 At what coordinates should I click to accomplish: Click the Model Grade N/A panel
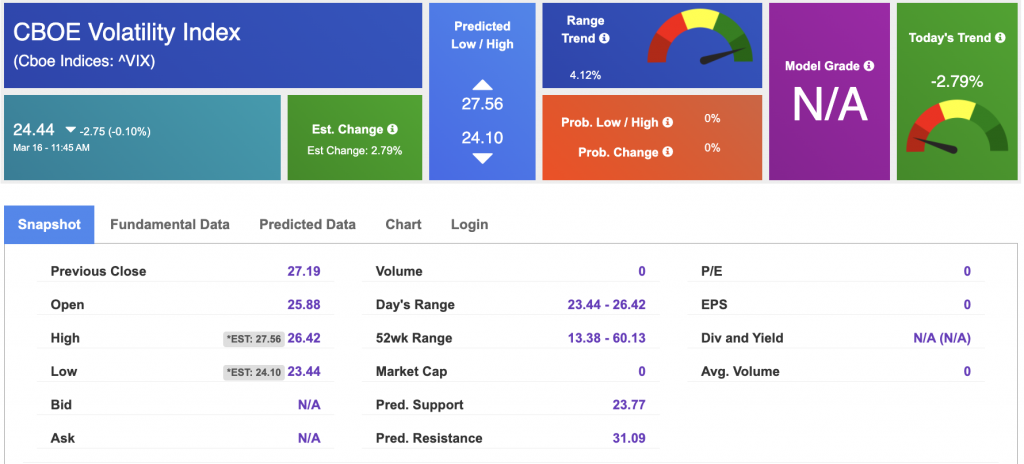click(x=829, y=105)
